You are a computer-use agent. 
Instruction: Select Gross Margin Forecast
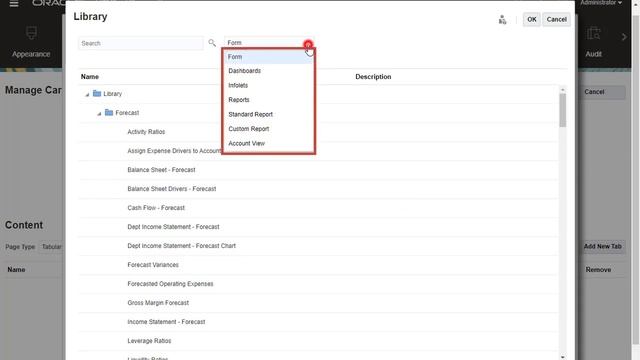(x=158, y=303)
